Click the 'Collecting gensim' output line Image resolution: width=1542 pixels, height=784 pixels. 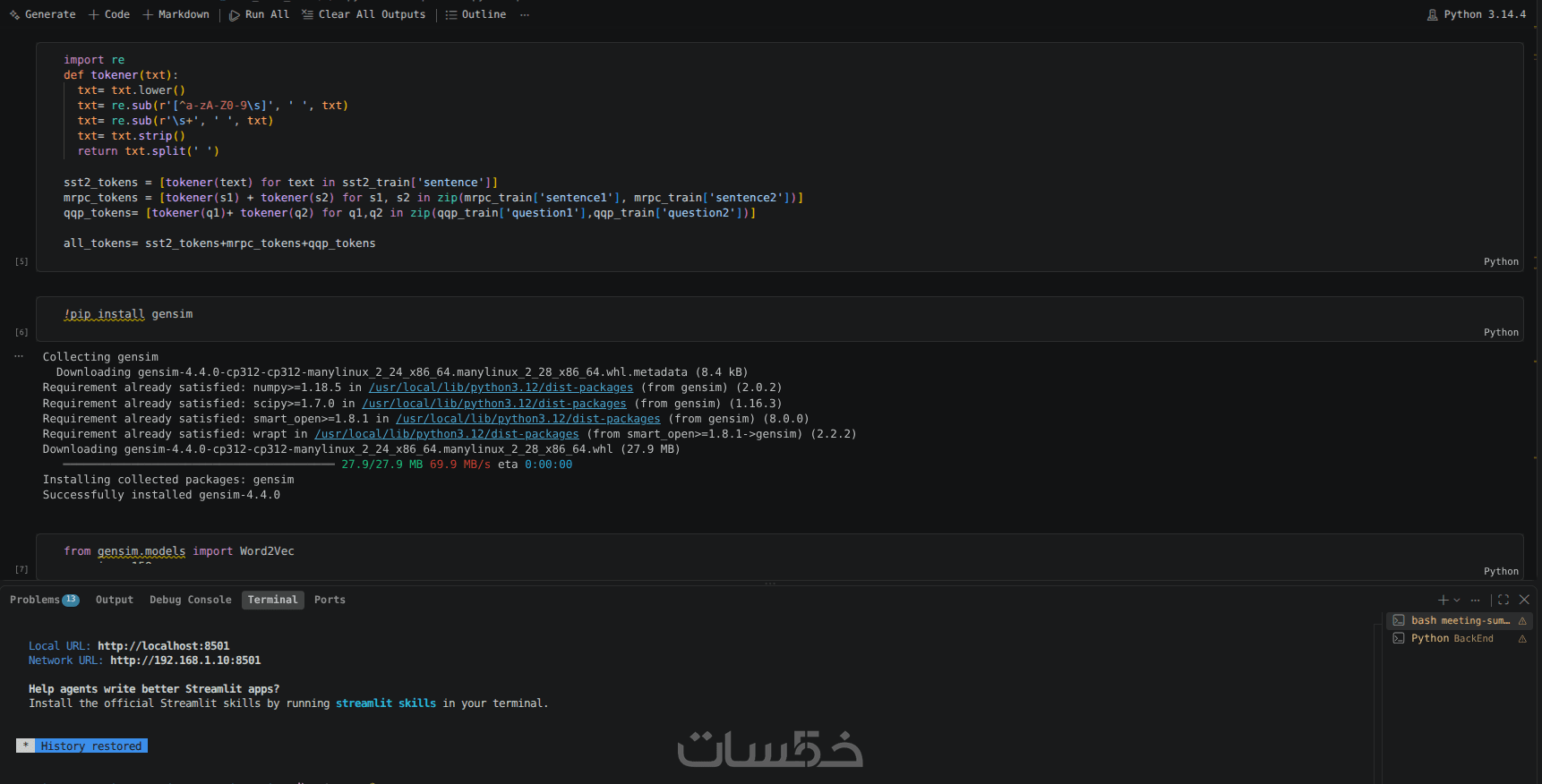(x=100, y=357)
